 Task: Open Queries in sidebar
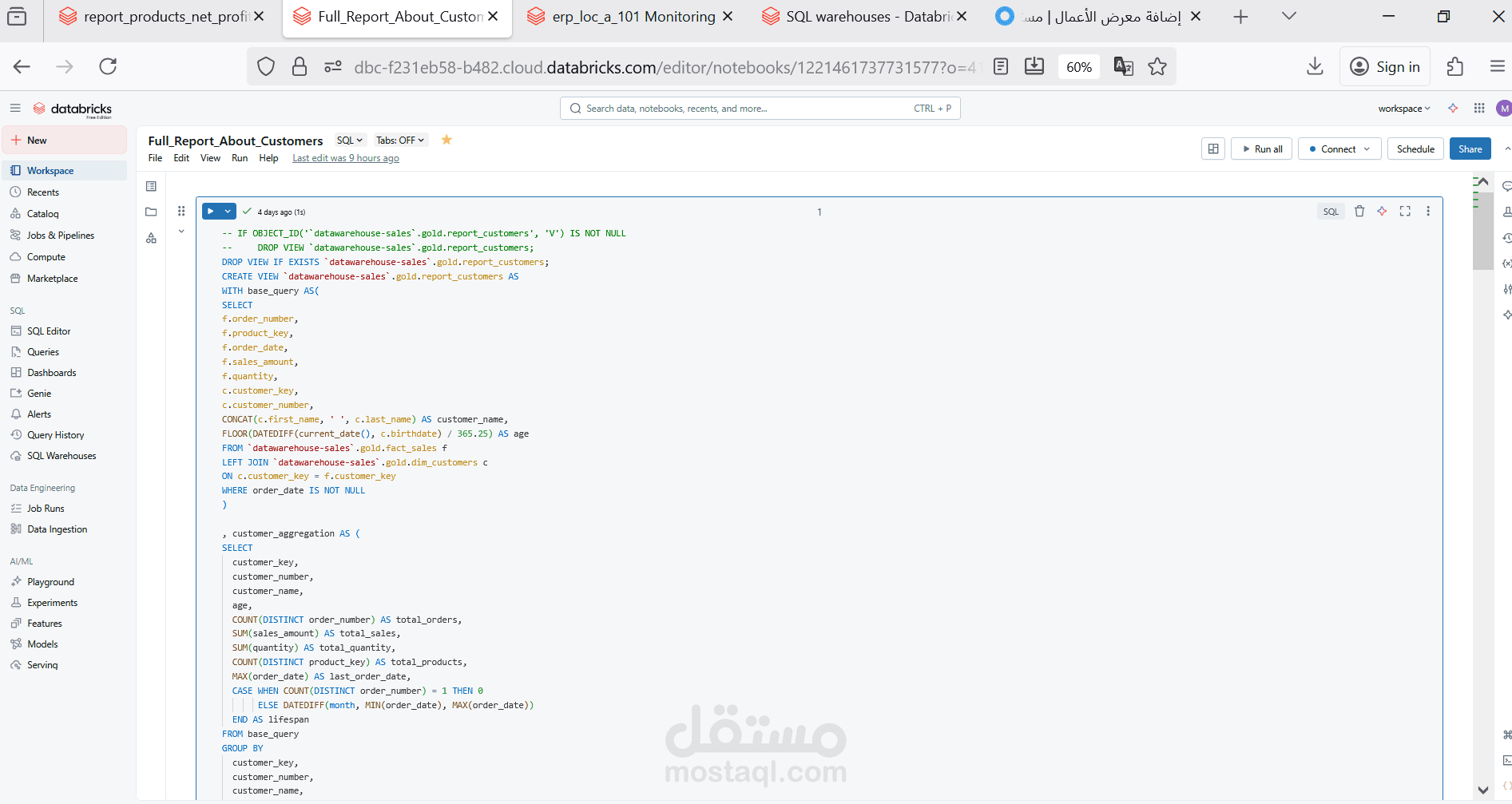(x=64, y=352)
